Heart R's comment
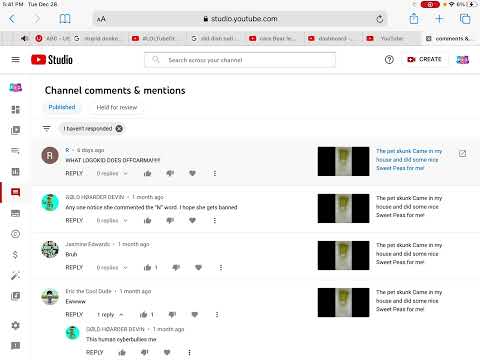This screenshot has width=480, height=360. pyautogui.click(x=192, y=173)
